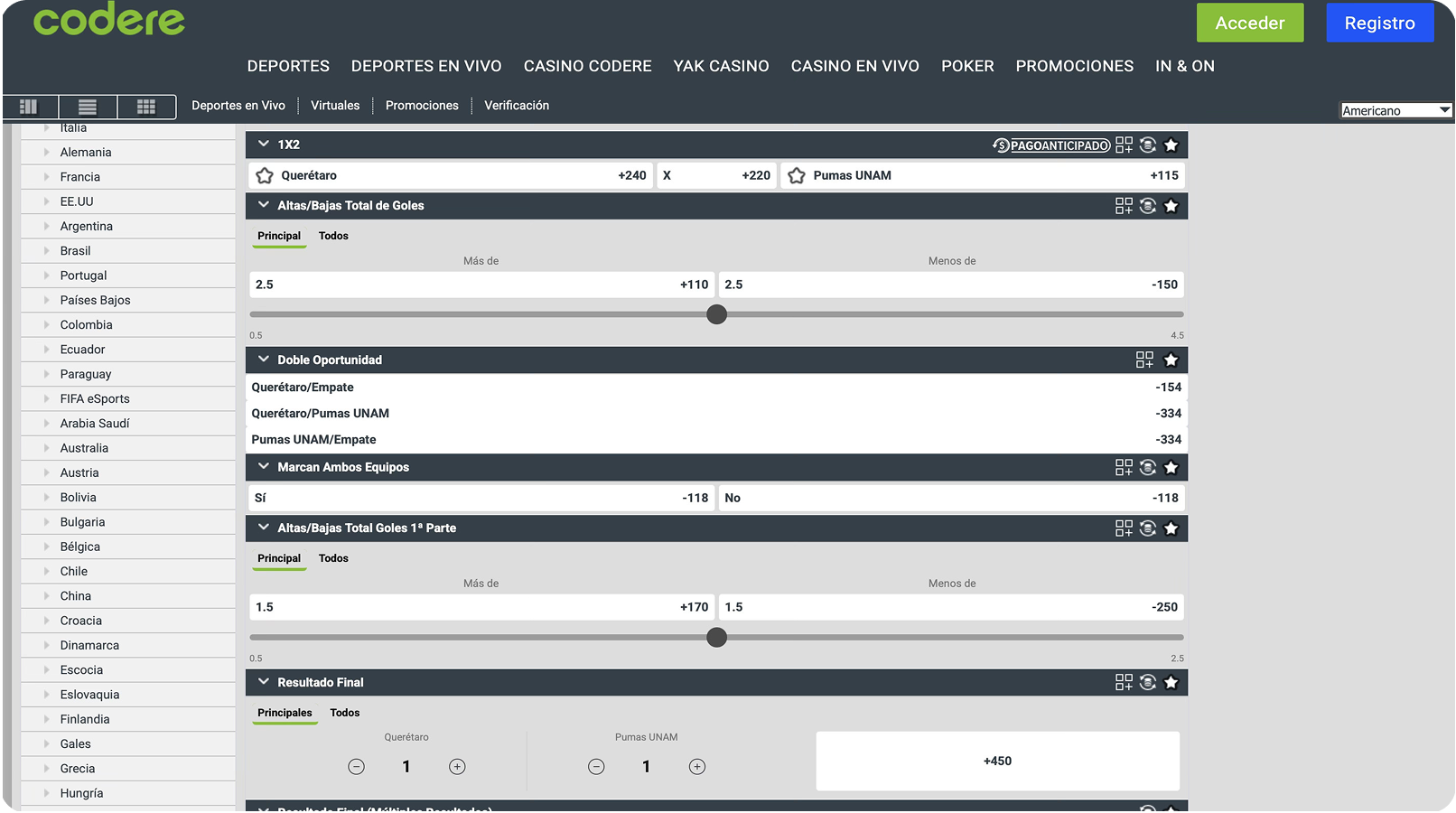Open the DEPORTES main menu
This screenshot has width=1456, height=813.
tap(288, 66)
